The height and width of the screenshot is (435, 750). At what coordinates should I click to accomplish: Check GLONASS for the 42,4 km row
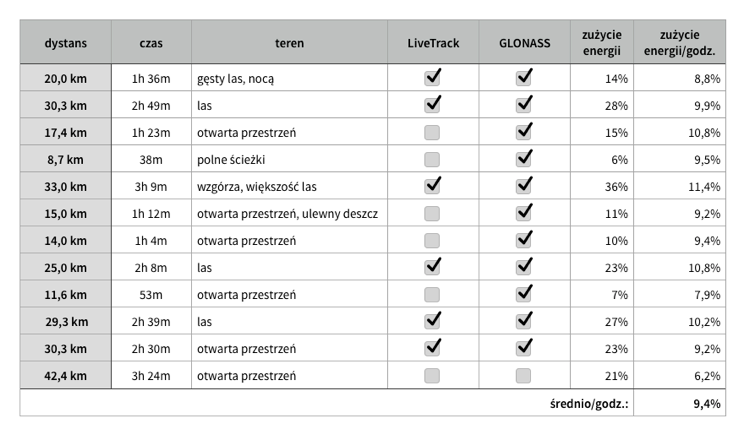click(x=523, y=376)
